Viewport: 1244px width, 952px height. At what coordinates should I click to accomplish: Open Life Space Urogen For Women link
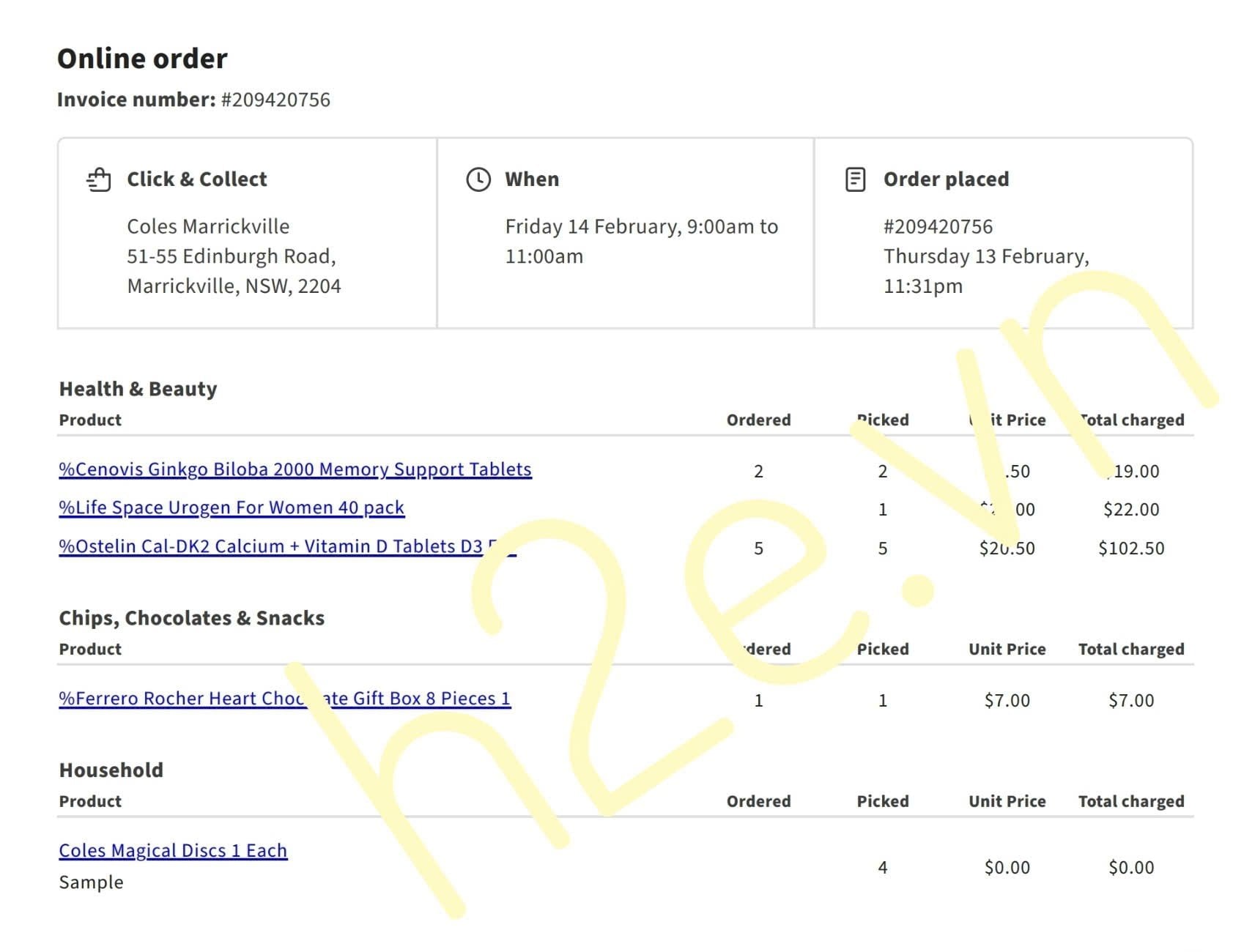click(x=232, y=507)
